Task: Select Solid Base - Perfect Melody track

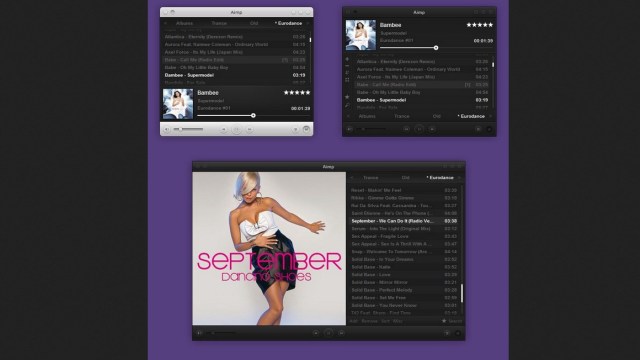Action: pos(404,290)
